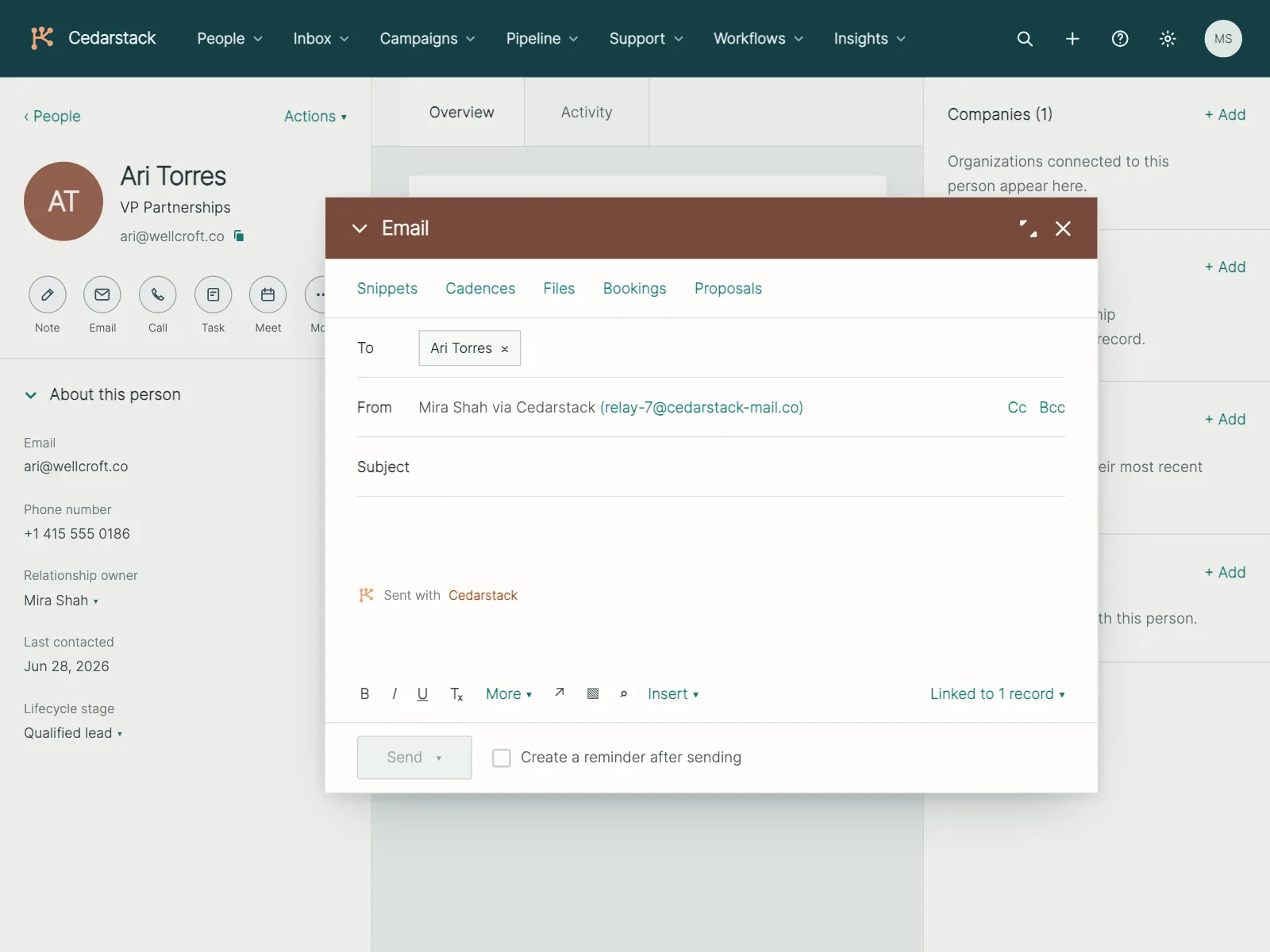Open Linked to 1 record dropdown
Viewport: 1270px width, 952px height.
pyautogui.click(x=998, y=694)
